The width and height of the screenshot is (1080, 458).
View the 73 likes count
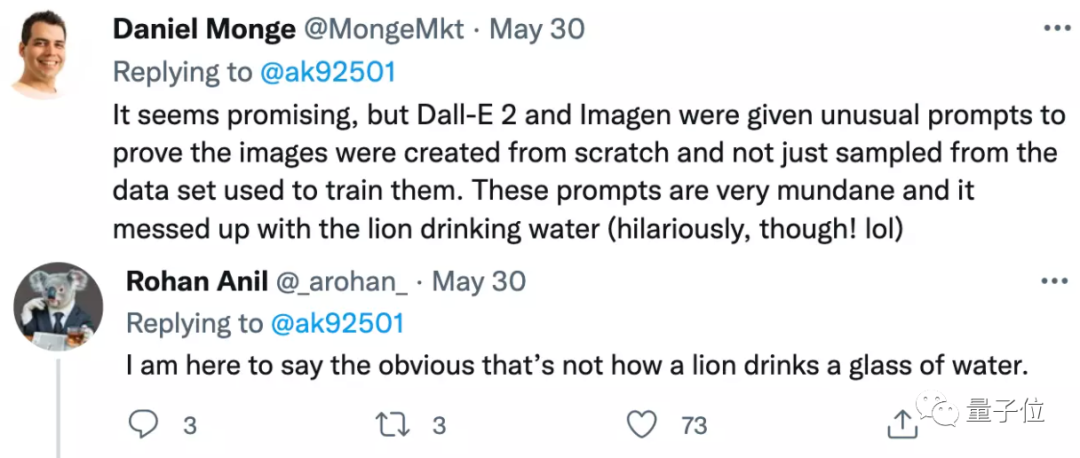point(694,426)
